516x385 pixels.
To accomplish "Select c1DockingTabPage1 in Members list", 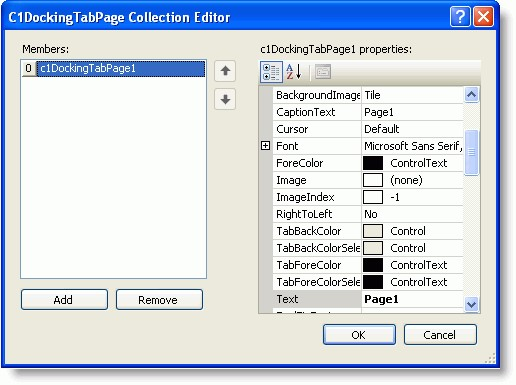I will [x=121, y=69].
